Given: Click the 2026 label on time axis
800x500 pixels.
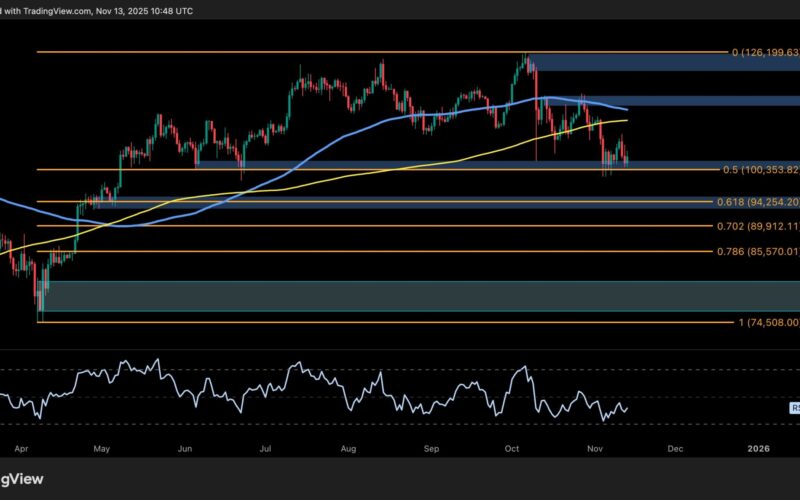Looking at the screenshot, I should click(x=759, y=450).
